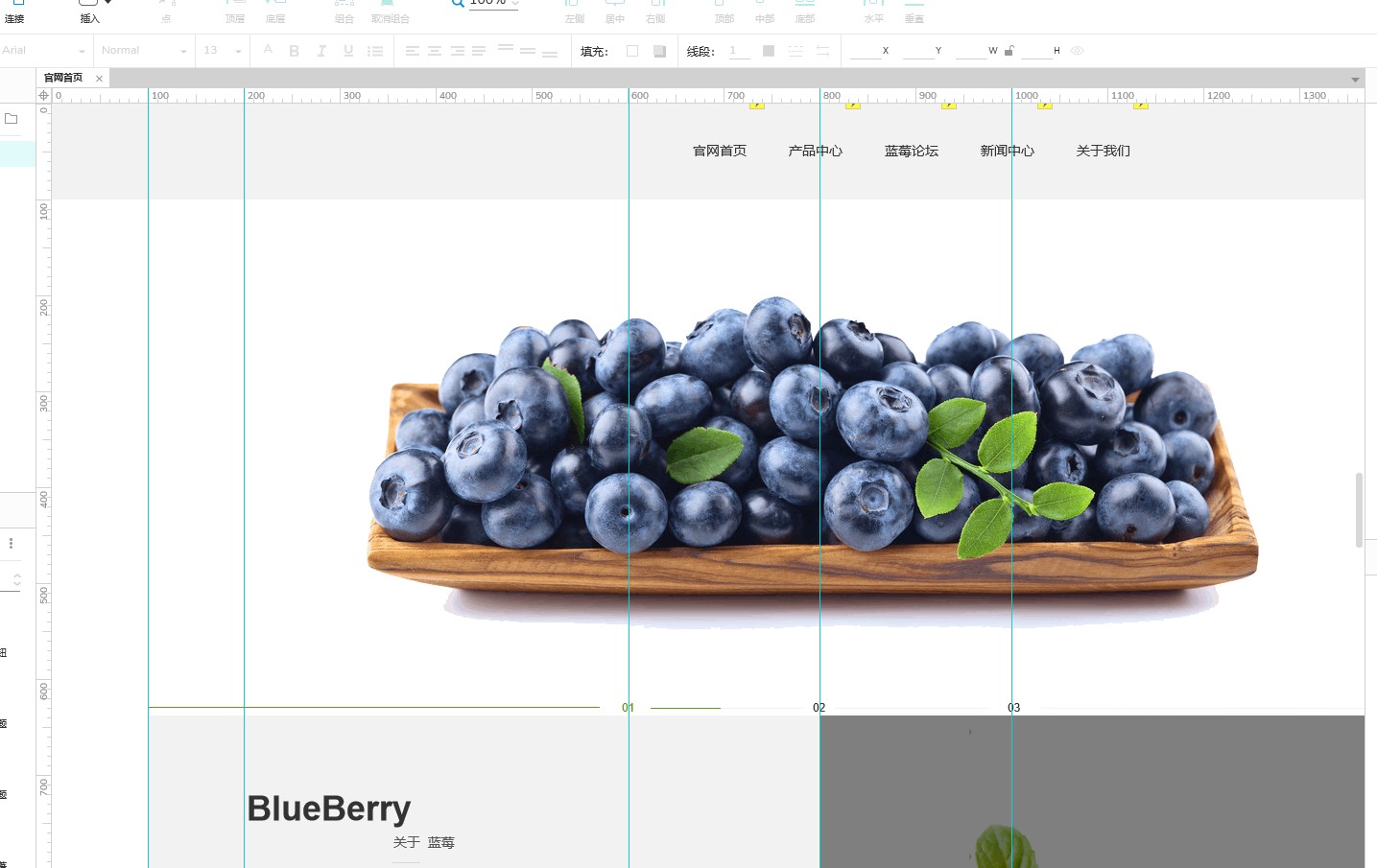Align selection to 中部 (middle)
The height and width of the screenshot is (868, 1377).
(765, 12)
